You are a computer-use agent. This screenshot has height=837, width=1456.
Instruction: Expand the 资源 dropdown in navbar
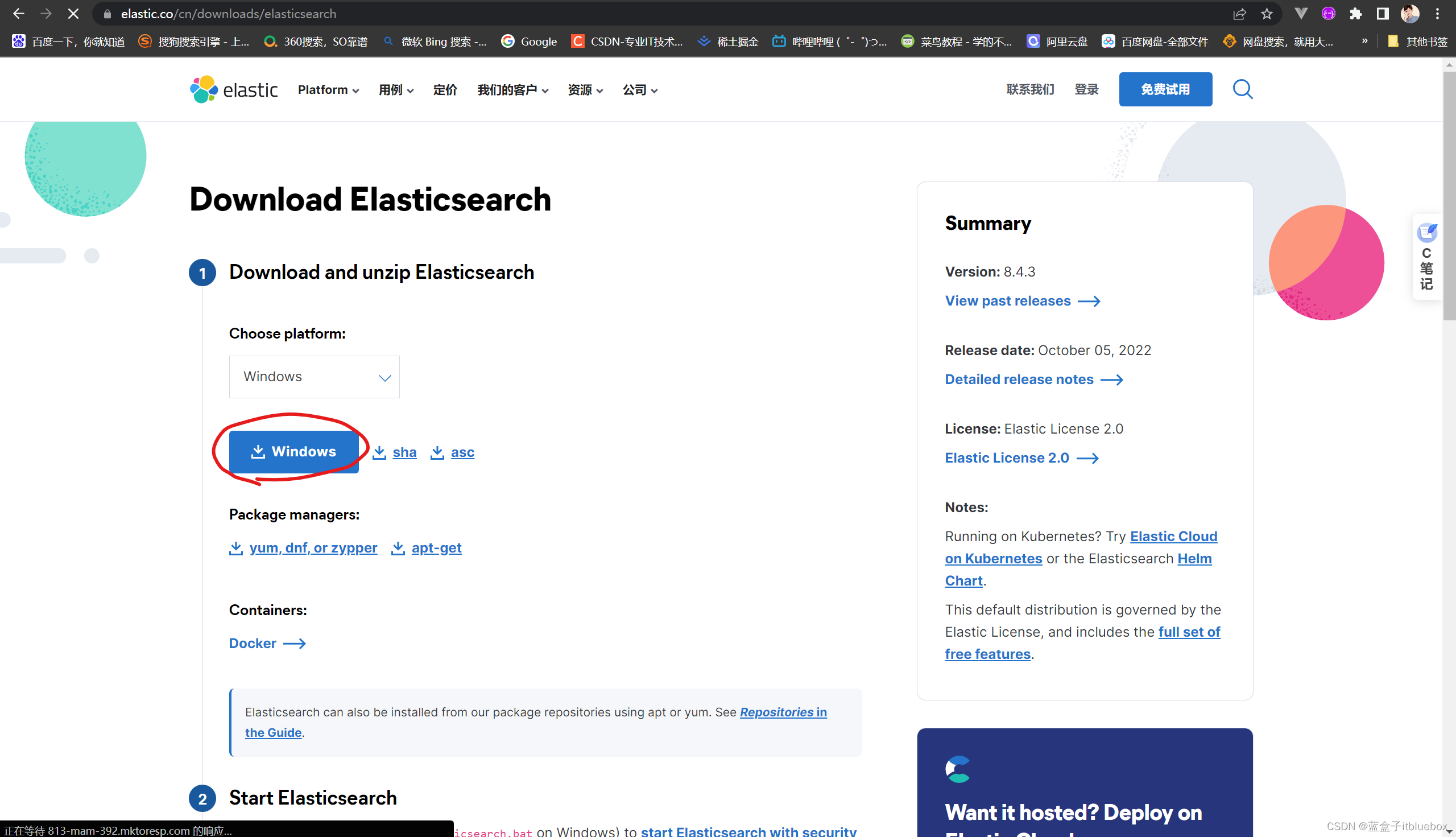coord(582,89)
